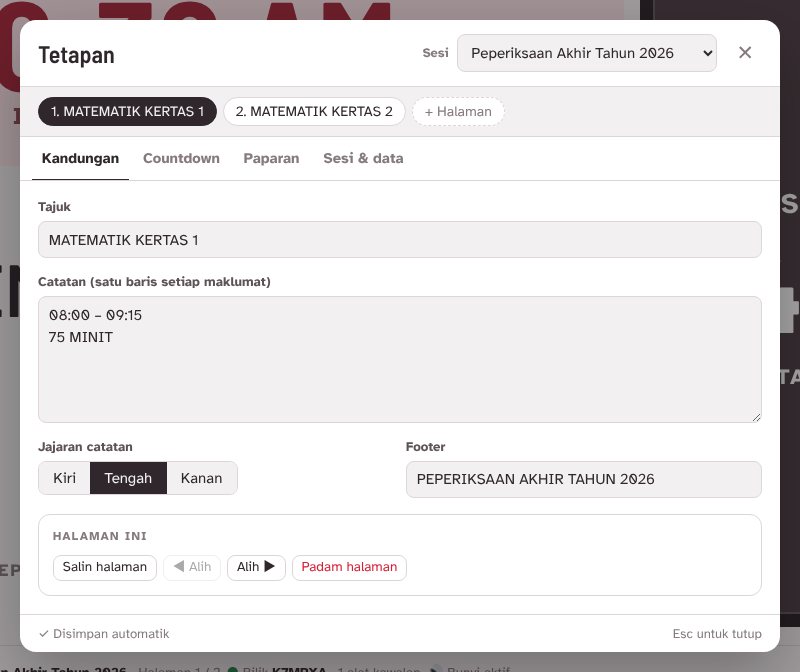Viewport: 800px width, 672px height.
Task: Set note alignment to Tengah
Action: click(128, 478)
